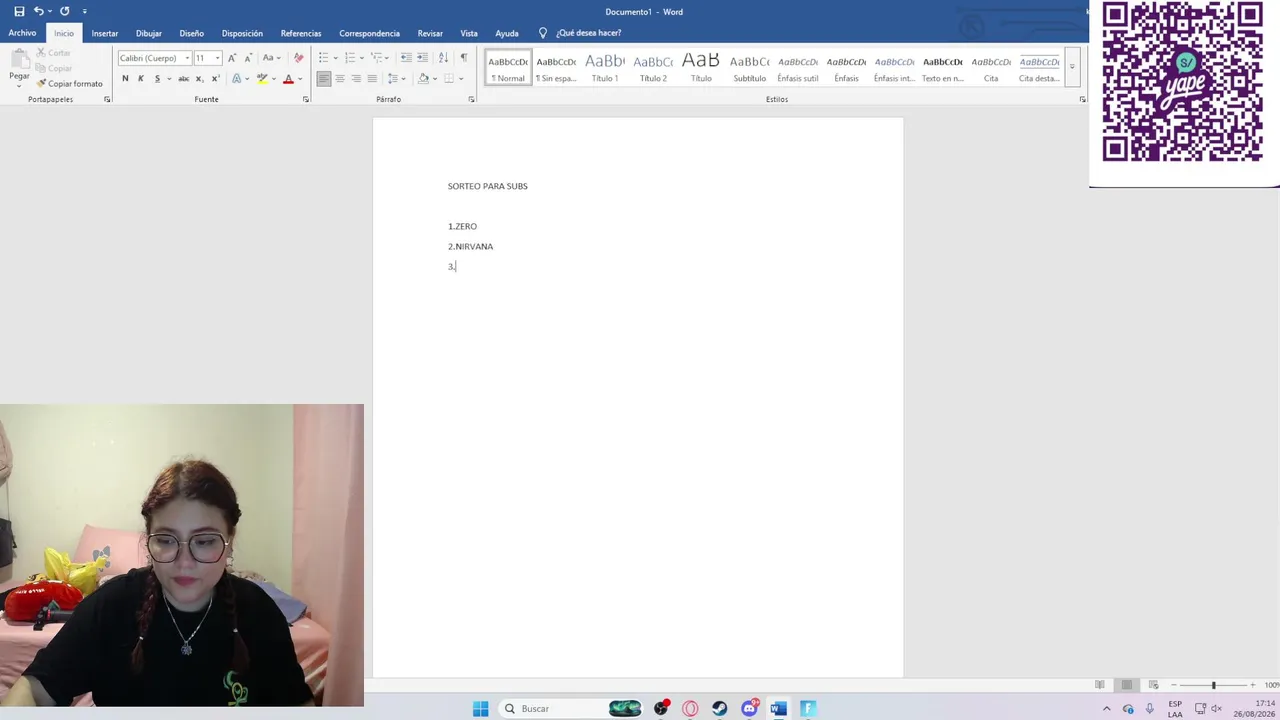Switch to the Insertar tab
Viewport: 1280px width, 720px height.
[x=105, y=33]
